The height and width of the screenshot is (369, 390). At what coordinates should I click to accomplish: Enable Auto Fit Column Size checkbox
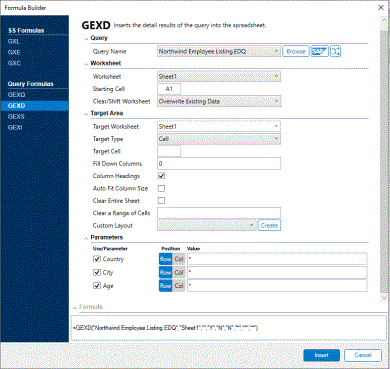coord(161,188)
